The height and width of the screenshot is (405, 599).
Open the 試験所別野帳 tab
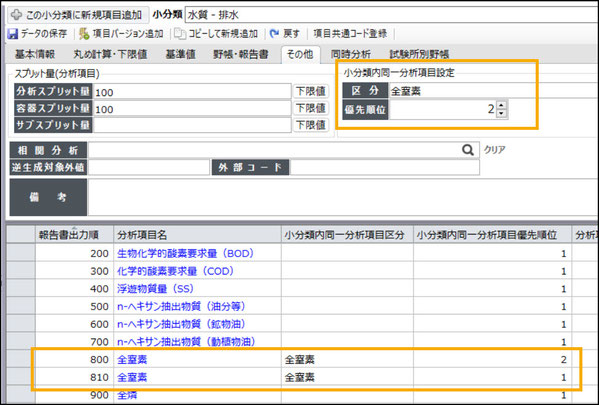pos(419,54)
